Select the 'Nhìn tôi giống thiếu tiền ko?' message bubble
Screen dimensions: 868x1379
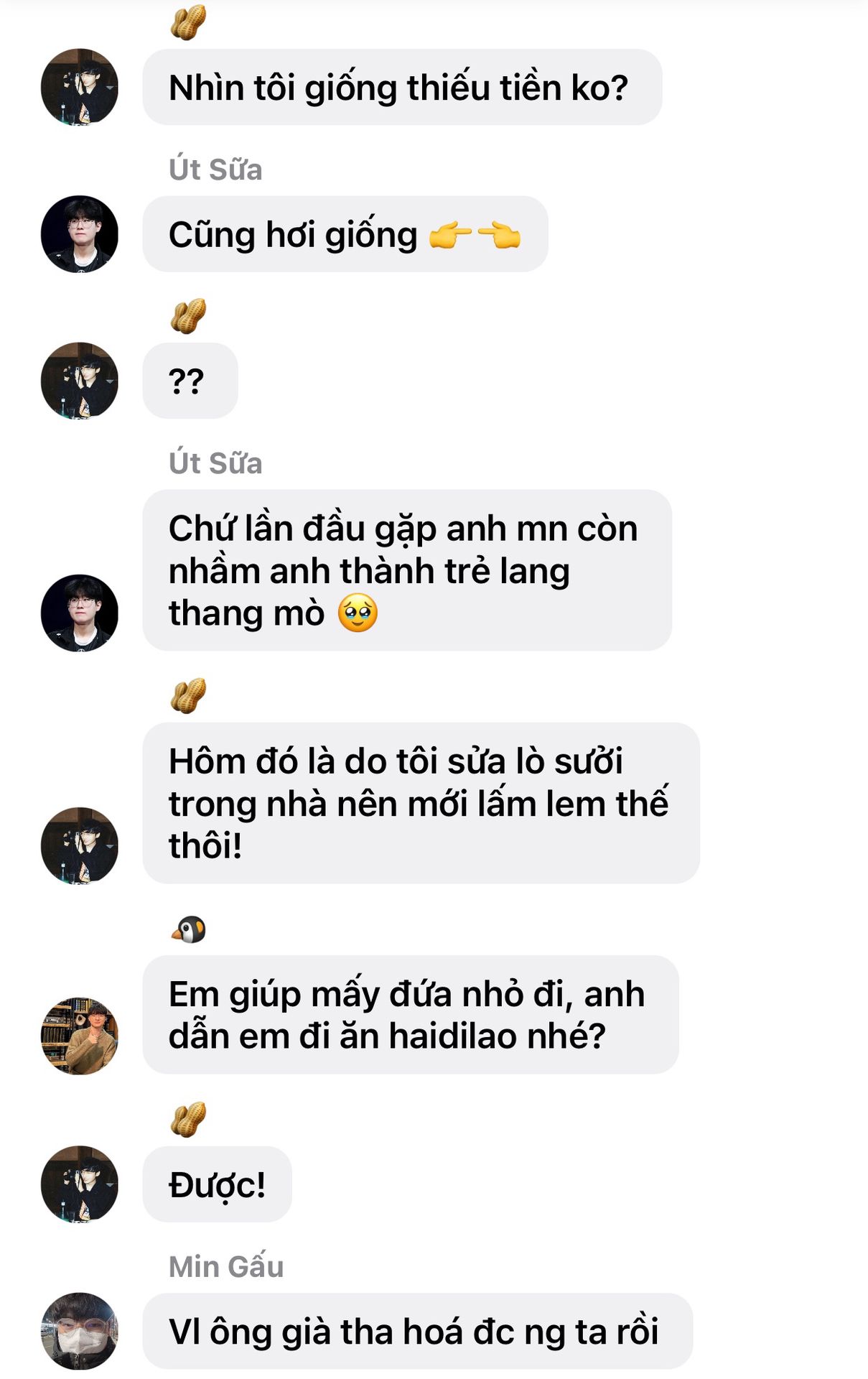pos(402,87)
